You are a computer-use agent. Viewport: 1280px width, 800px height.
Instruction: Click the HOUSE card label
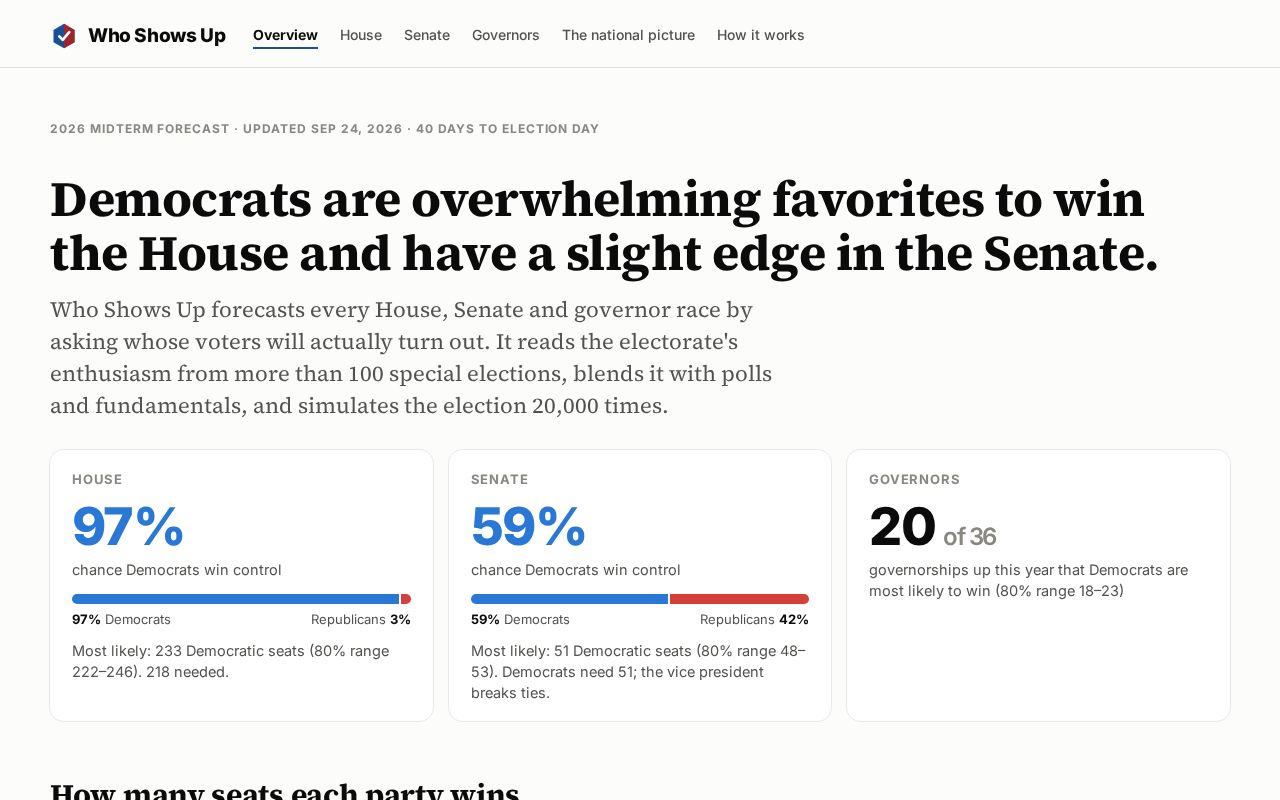pos(97,480)
